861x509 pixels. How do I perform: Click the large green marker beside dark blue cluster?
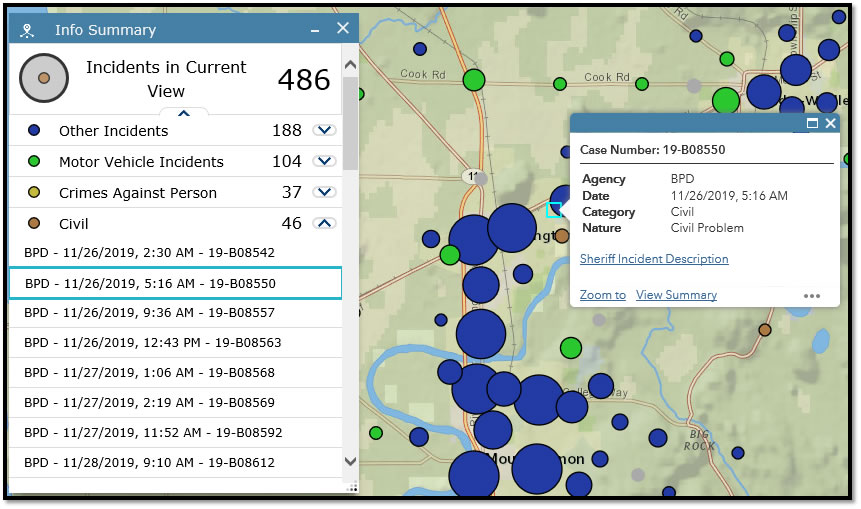pos(726,101)
